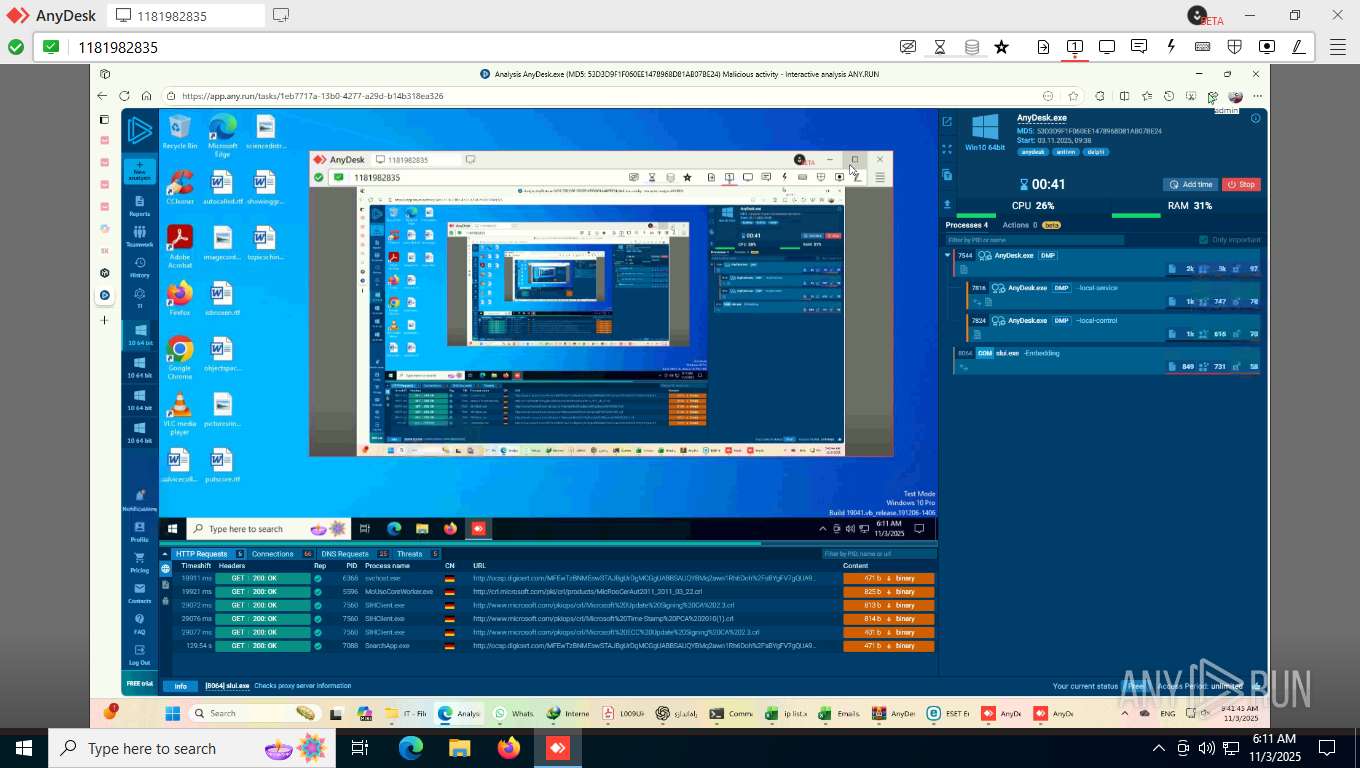Click the favorite star icon in AnyDesk toolbar

[1001, 47]
